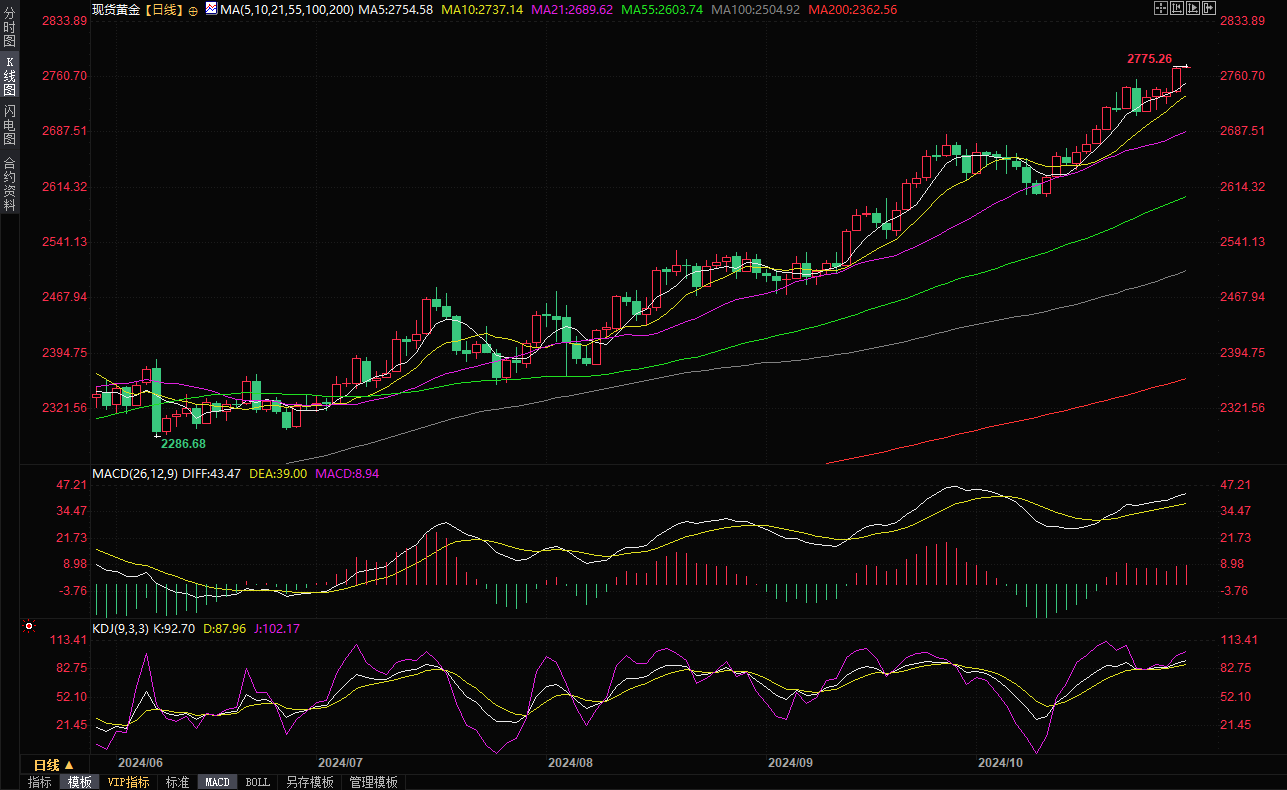Toggle the MACD template button
The image size is (1287, 790).
tap(217, 782)
